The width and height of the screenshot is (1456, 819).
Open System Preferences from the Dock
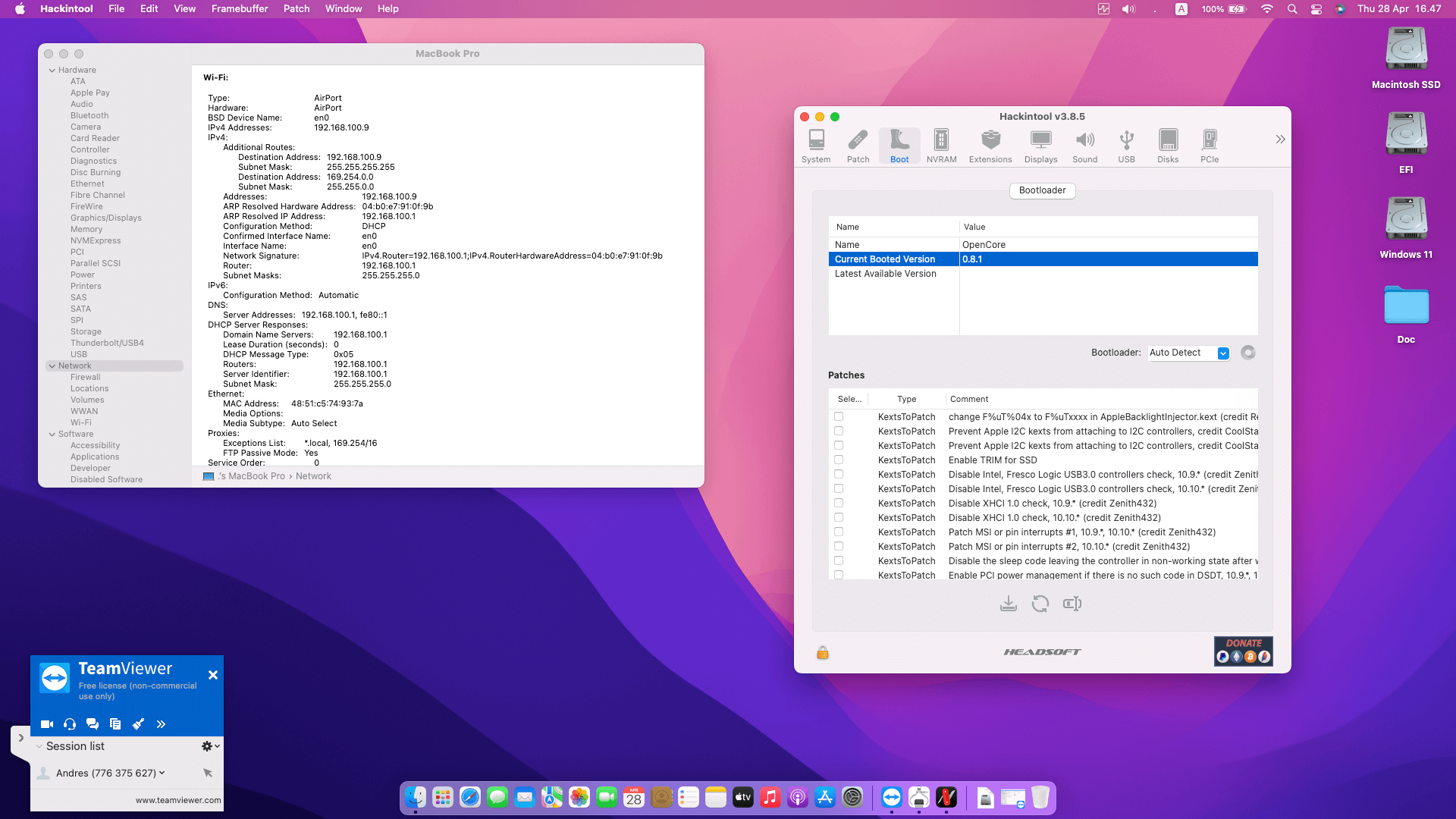pos(852,797)
